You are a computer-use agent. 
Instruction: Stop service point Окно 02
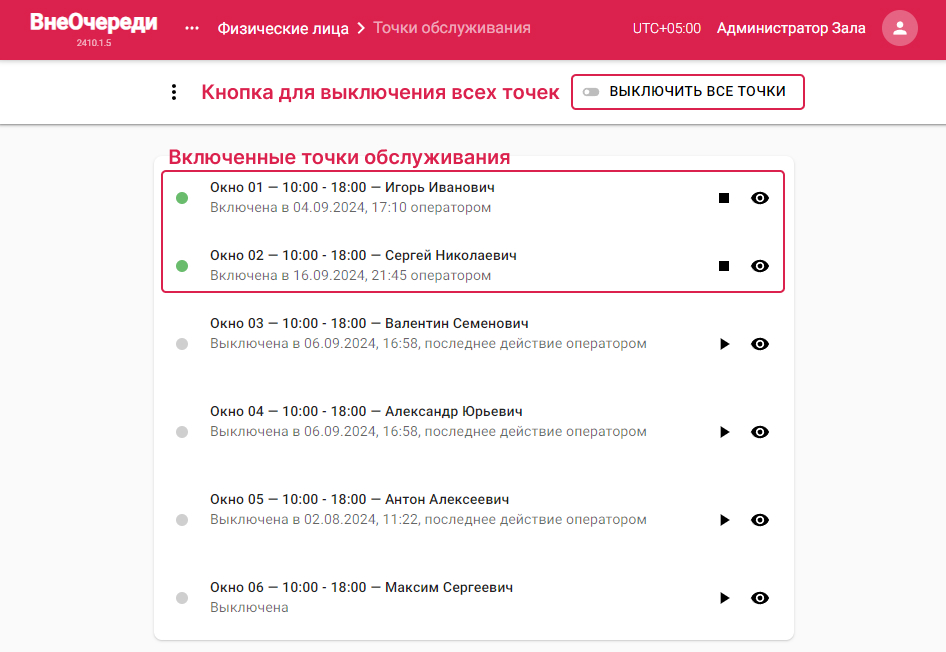724,266
